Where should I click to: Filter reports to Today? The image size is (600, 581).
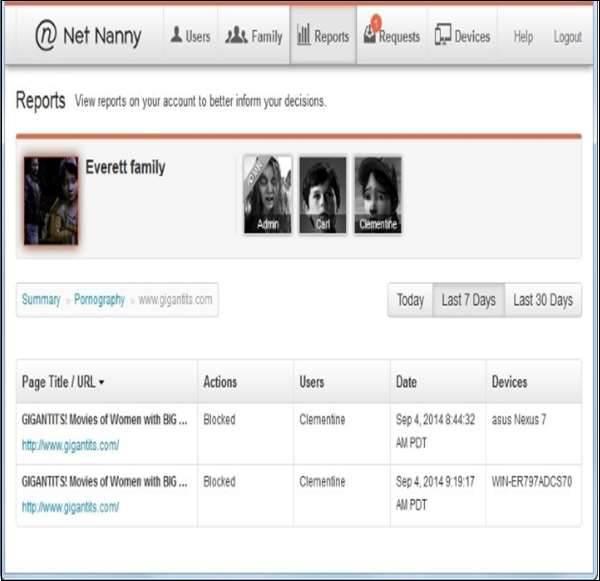(410, 300)
